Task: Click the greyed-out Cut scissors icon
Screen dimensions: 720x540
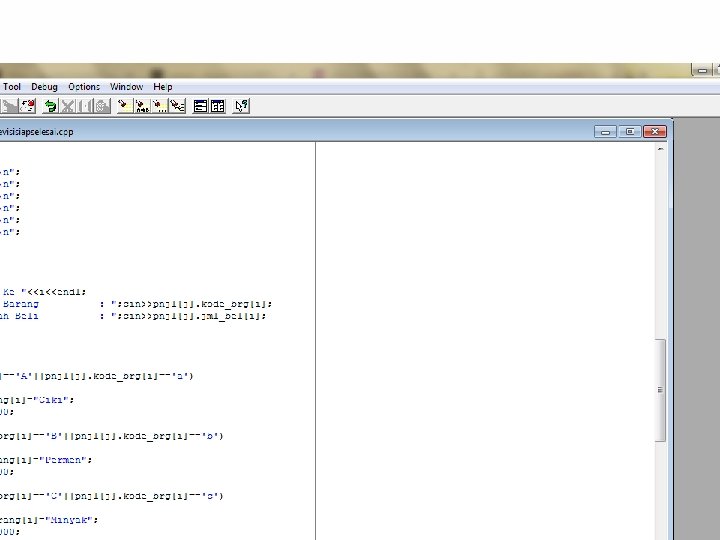Action: click(x=68, y=107)
